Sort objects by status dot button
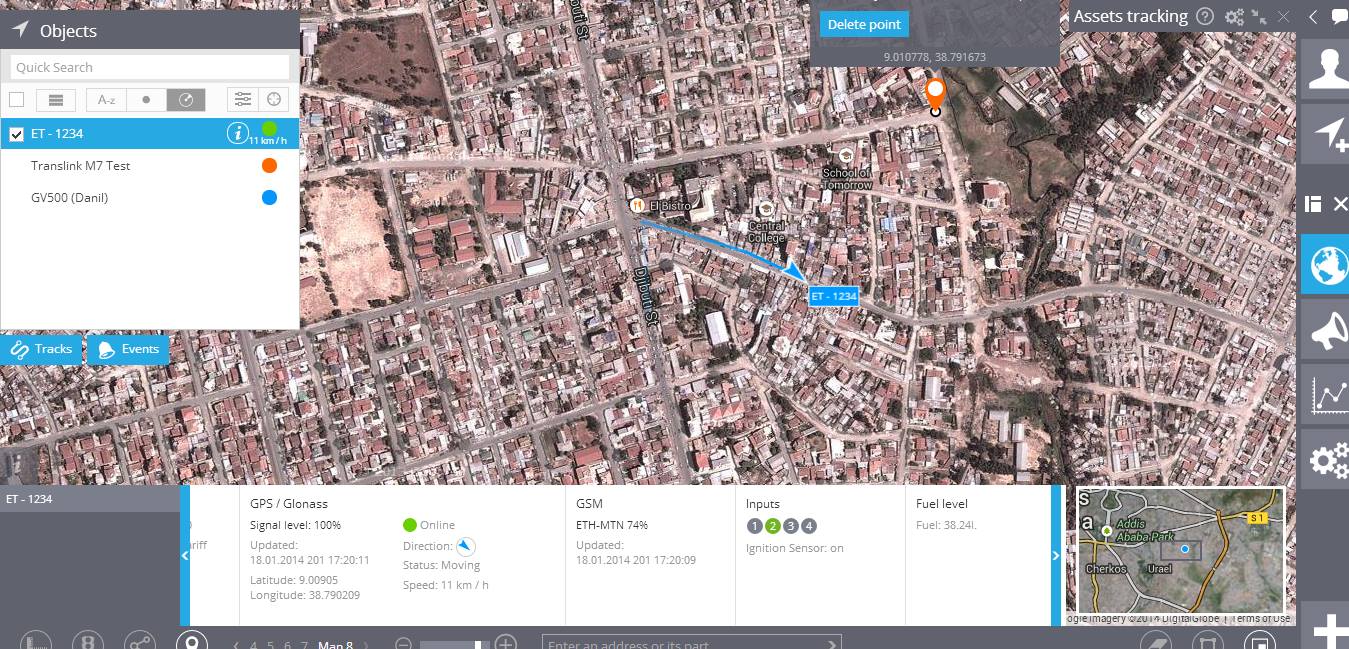Image resolution: width=1349 pixels, height=649 pixels. pos(146,100)
